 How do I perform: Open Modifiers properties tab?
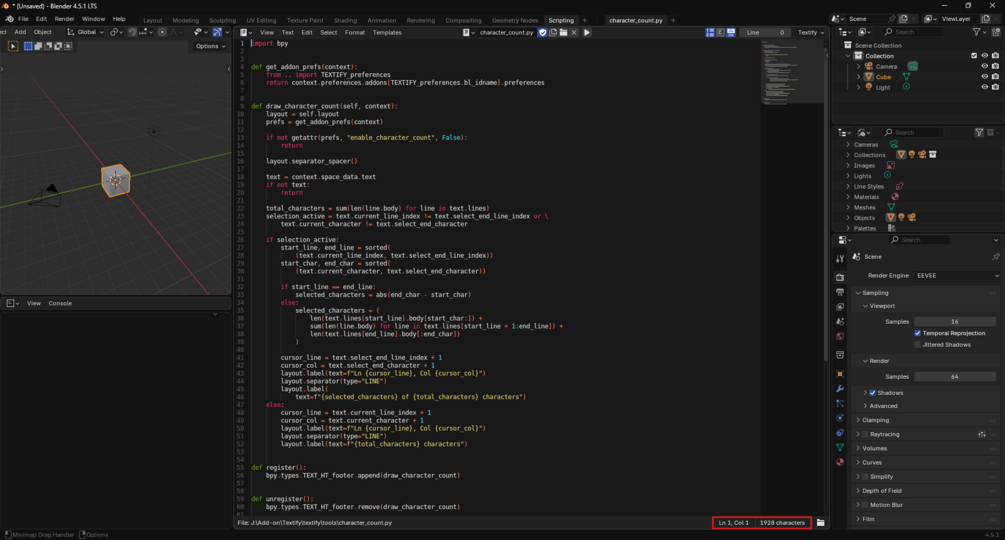840,389
